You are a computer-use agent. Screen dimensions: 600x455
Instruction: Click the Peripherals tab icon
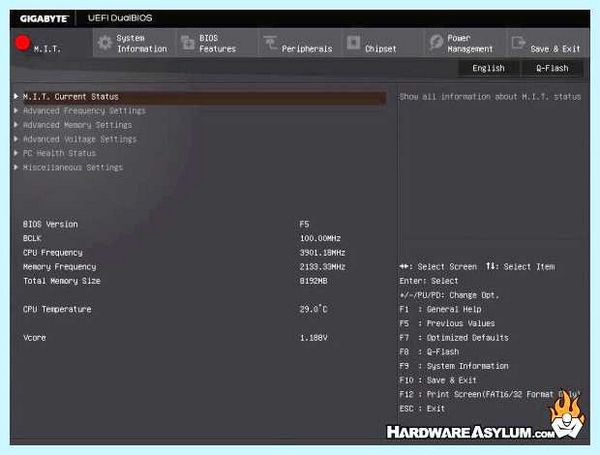tap(270, 43)
